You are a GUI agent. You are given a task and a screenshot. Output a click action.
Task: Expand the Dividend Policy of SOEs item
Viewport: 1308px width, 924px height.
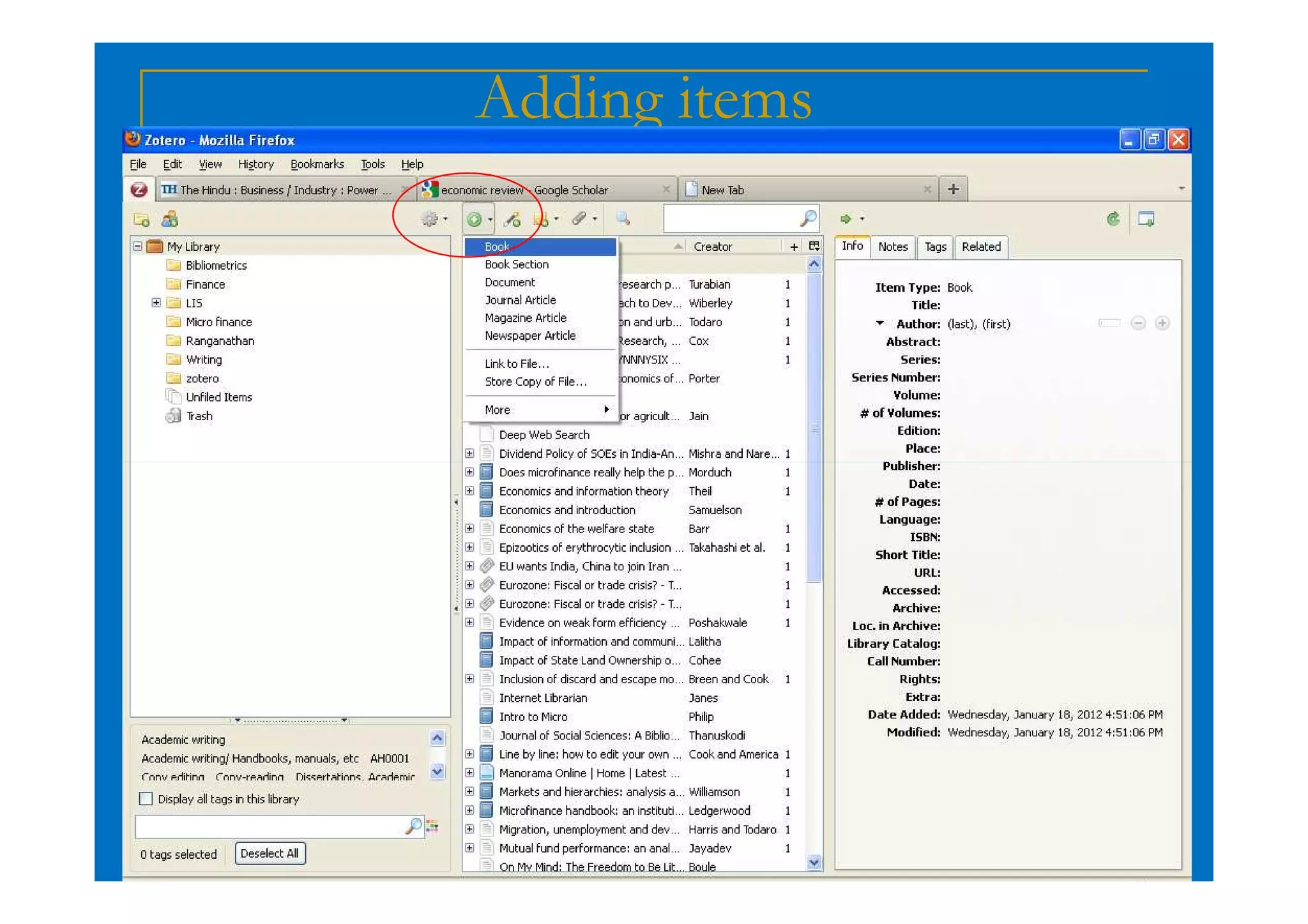tap(469, 453)
